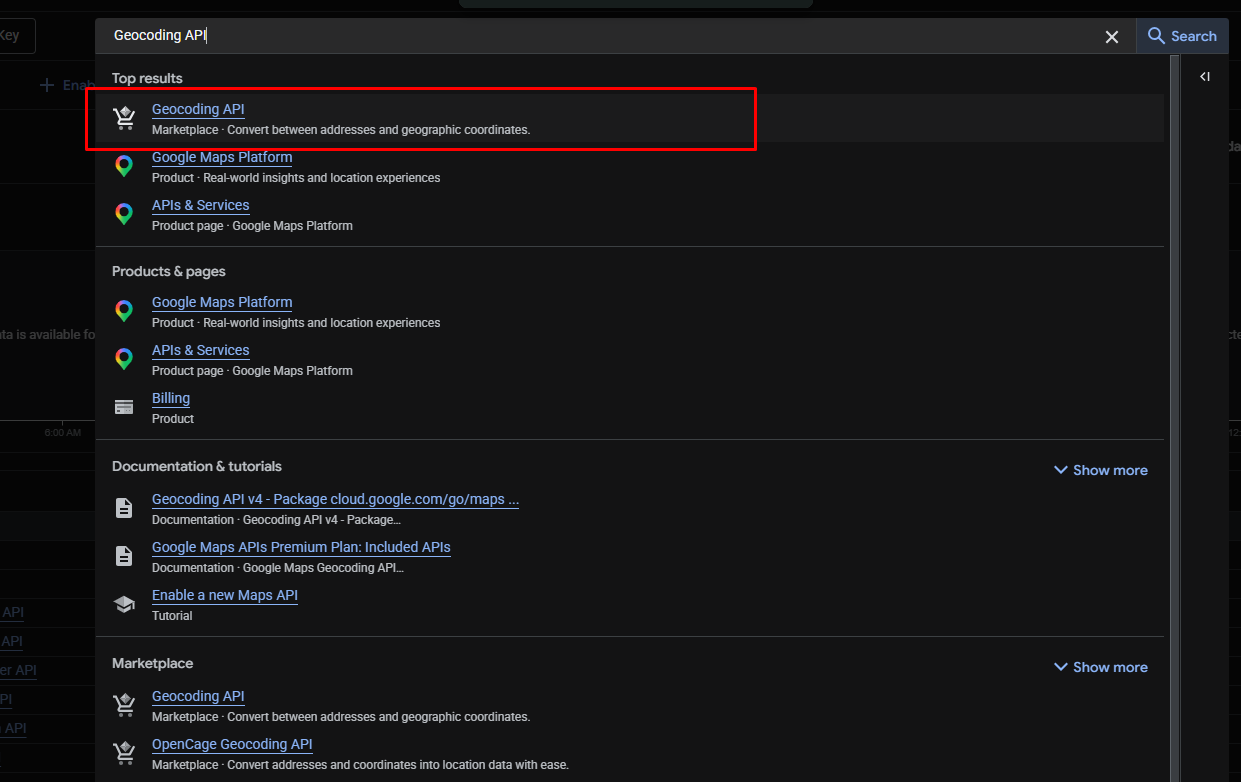Image resolution: width=1241 pixels, height=782 pixels.
Task: Open Google Maps Platform in Top results
Action: pos(222,157)
